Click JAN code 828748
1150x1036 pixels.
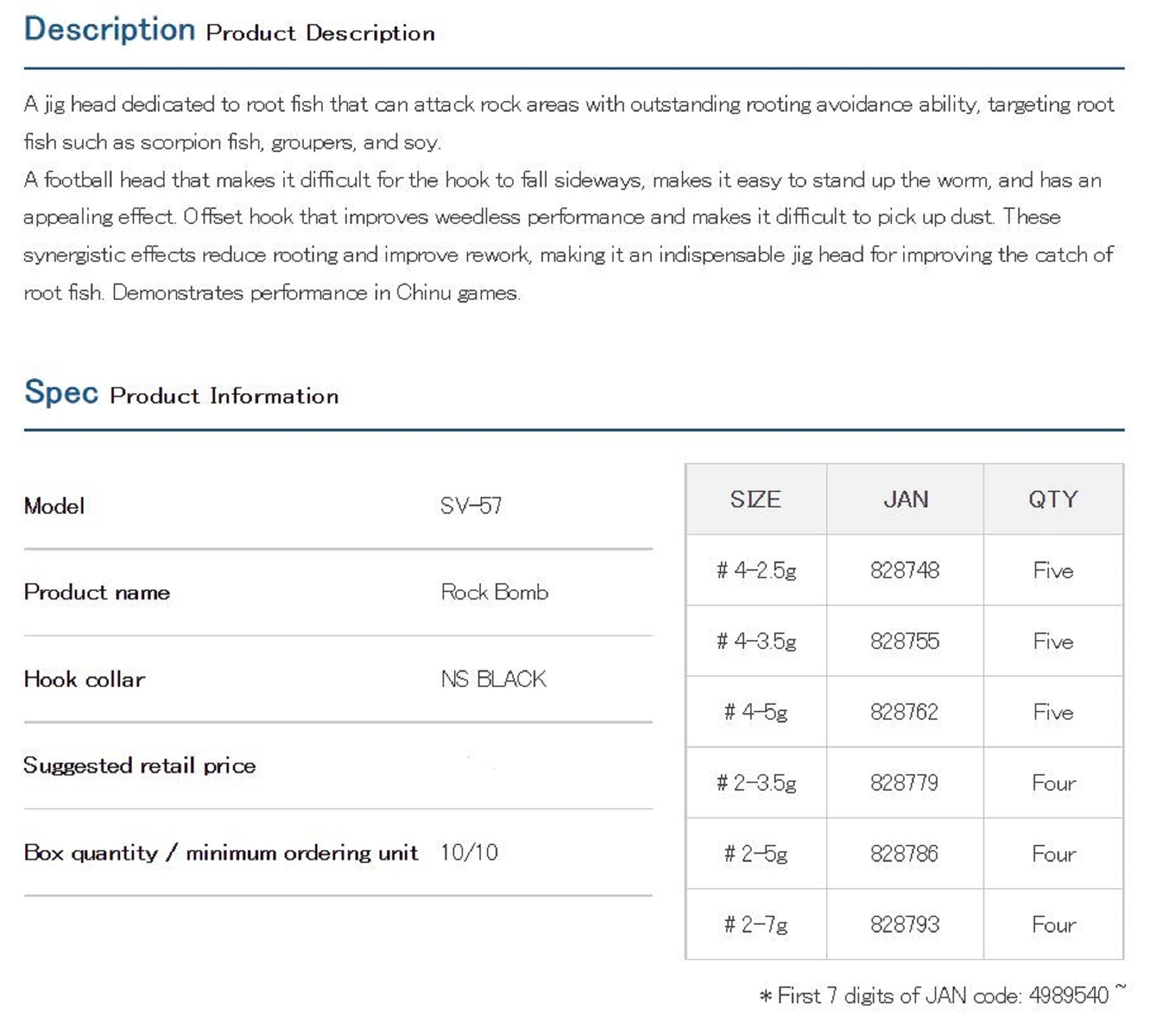tap(904, 570)
